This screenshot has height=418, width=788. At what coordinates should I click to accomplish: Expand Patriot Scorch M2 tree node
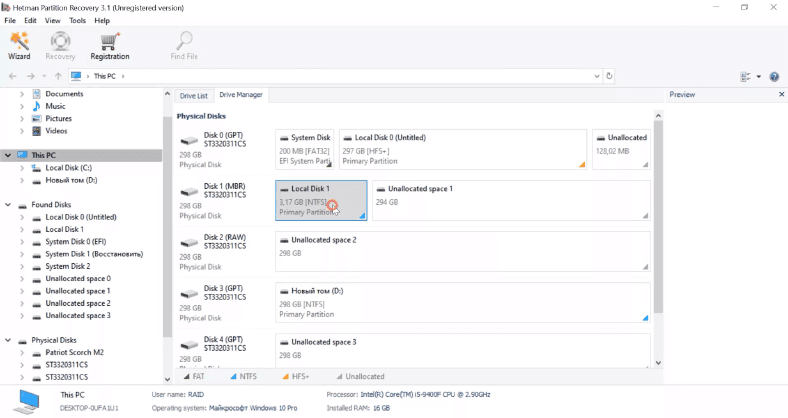tap(22, 353)
